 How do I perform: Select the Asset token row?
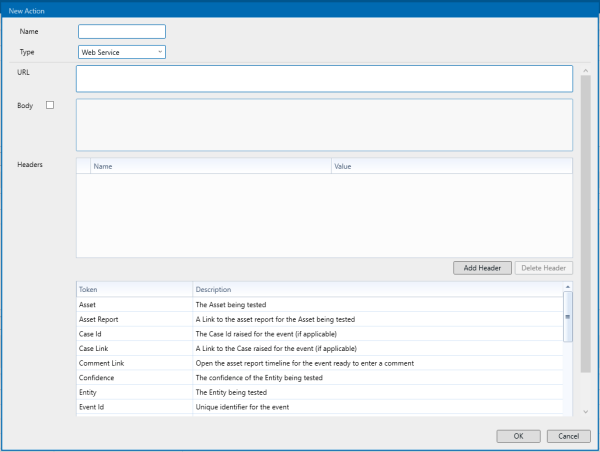click(134, 305)
